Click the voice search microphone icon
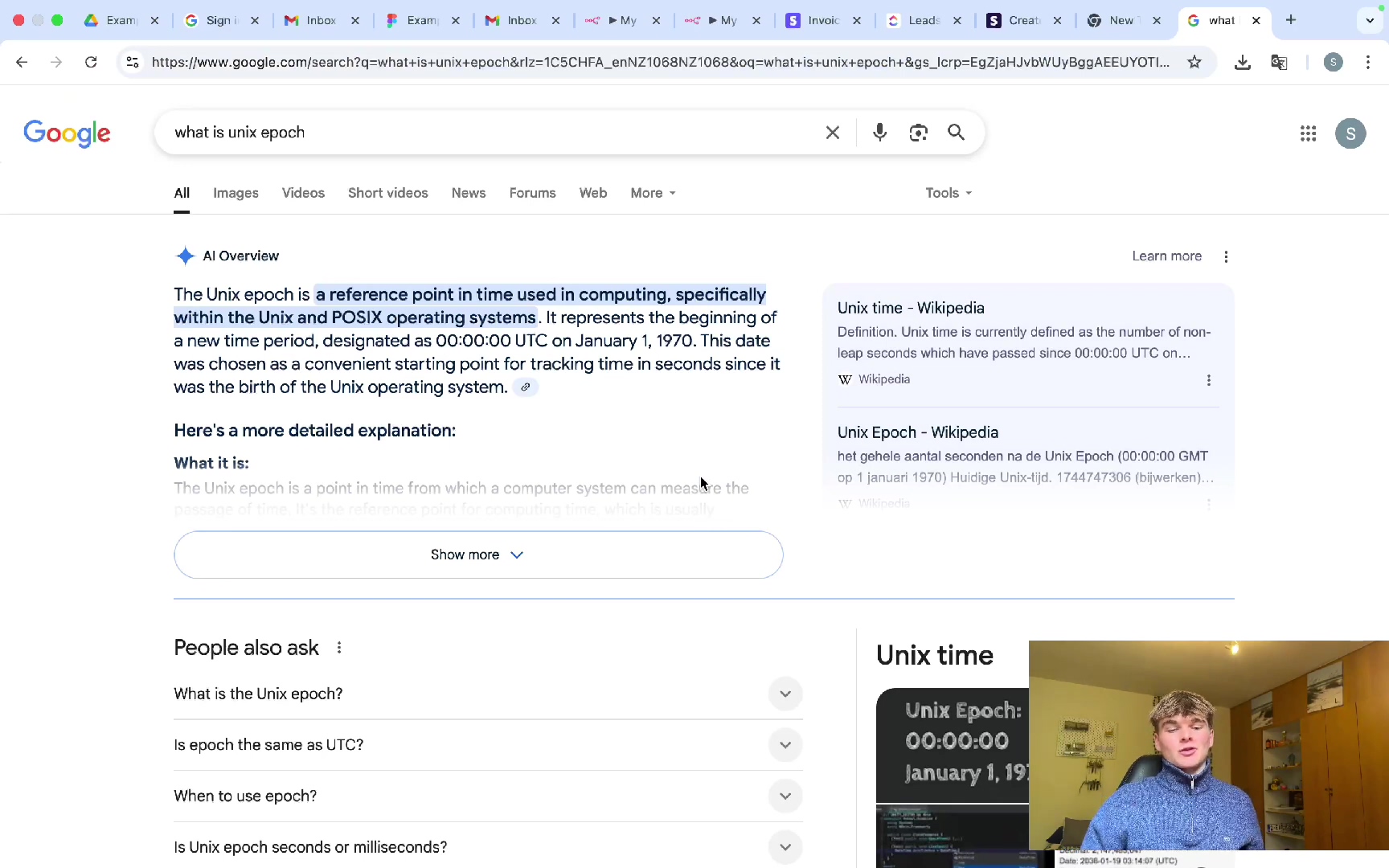 coord(879,133)
